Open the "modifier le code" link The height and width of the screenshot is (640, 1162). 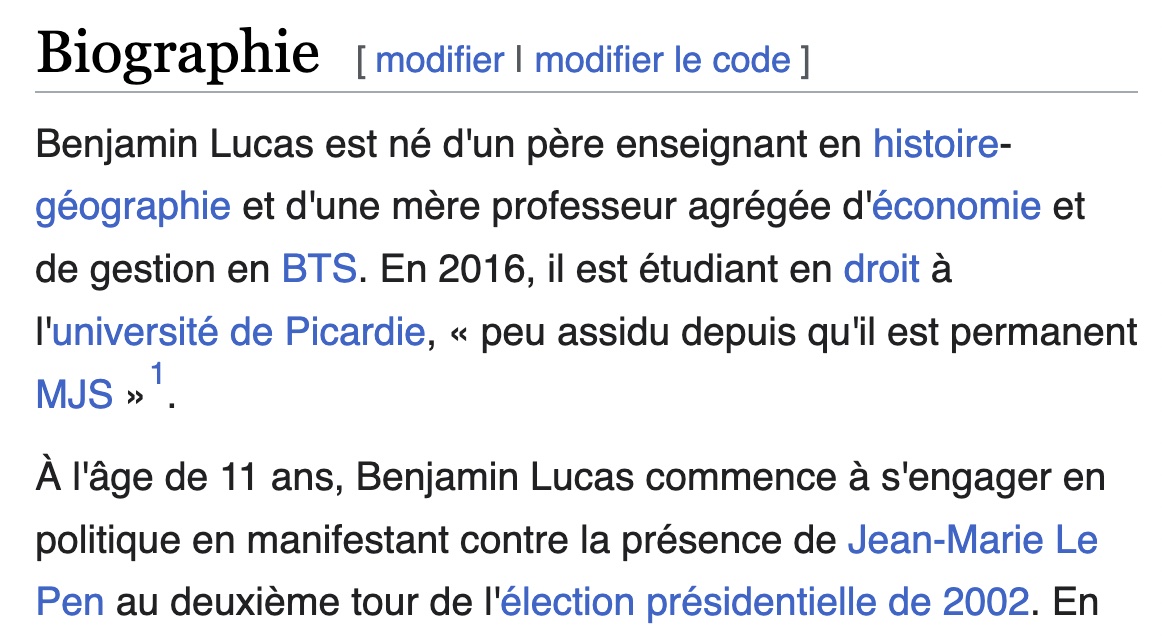coord(663,60)
